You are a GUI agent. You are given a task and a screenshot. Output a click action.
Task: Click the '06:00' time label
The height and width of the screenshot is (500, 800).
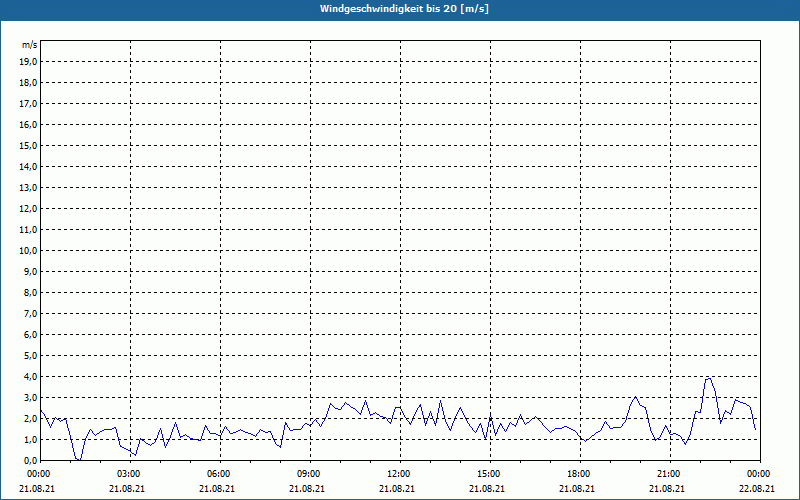(x=219, y=474)
